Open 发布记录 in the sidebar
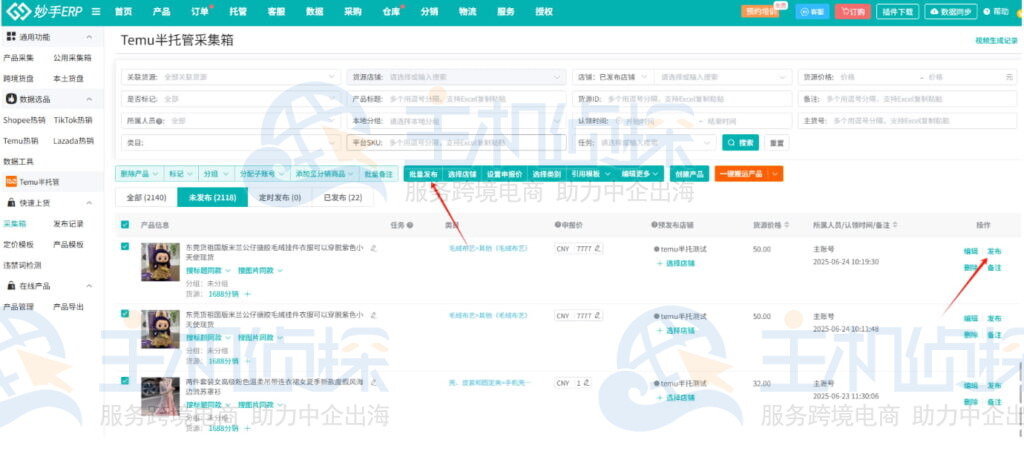The image size is (1024, 451). 69,224
